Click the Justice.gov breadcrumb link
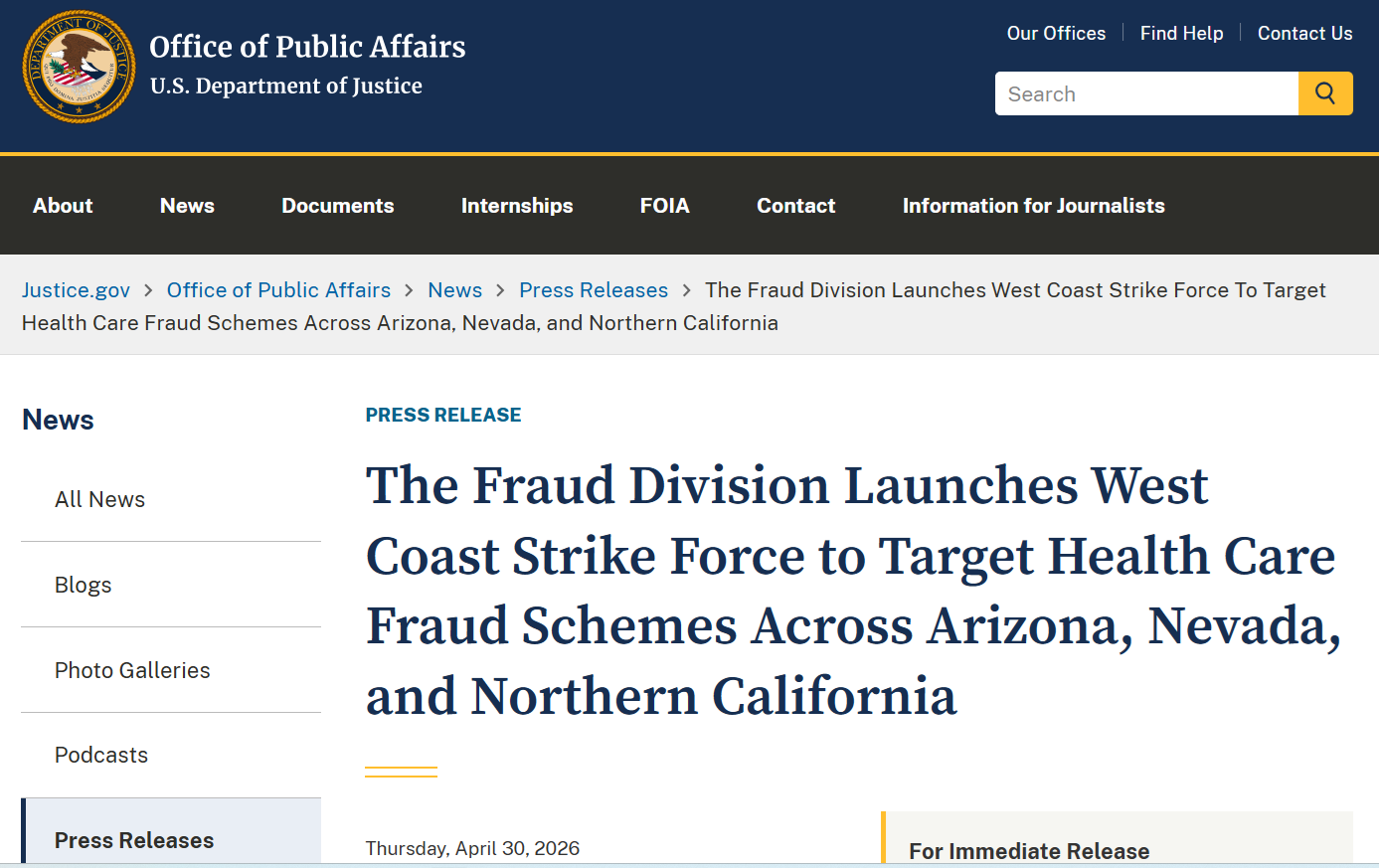 pos(76,290)
